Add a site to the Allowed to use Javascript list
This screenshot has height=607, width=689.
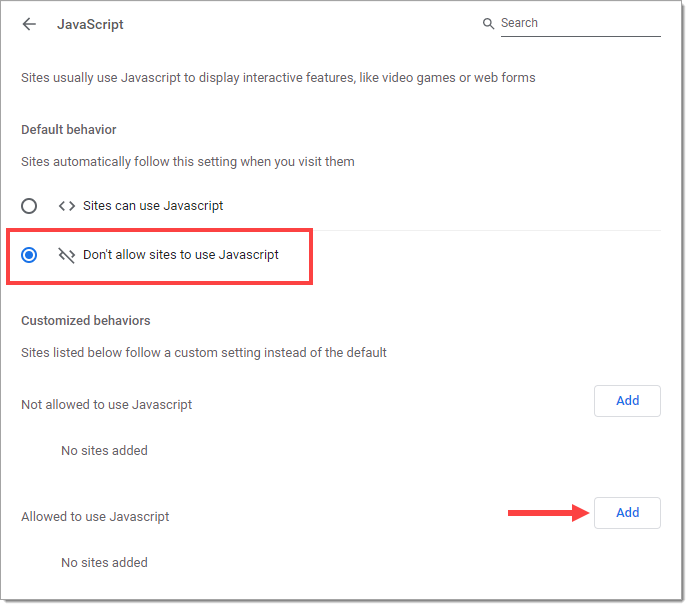(x=627, y=513)
